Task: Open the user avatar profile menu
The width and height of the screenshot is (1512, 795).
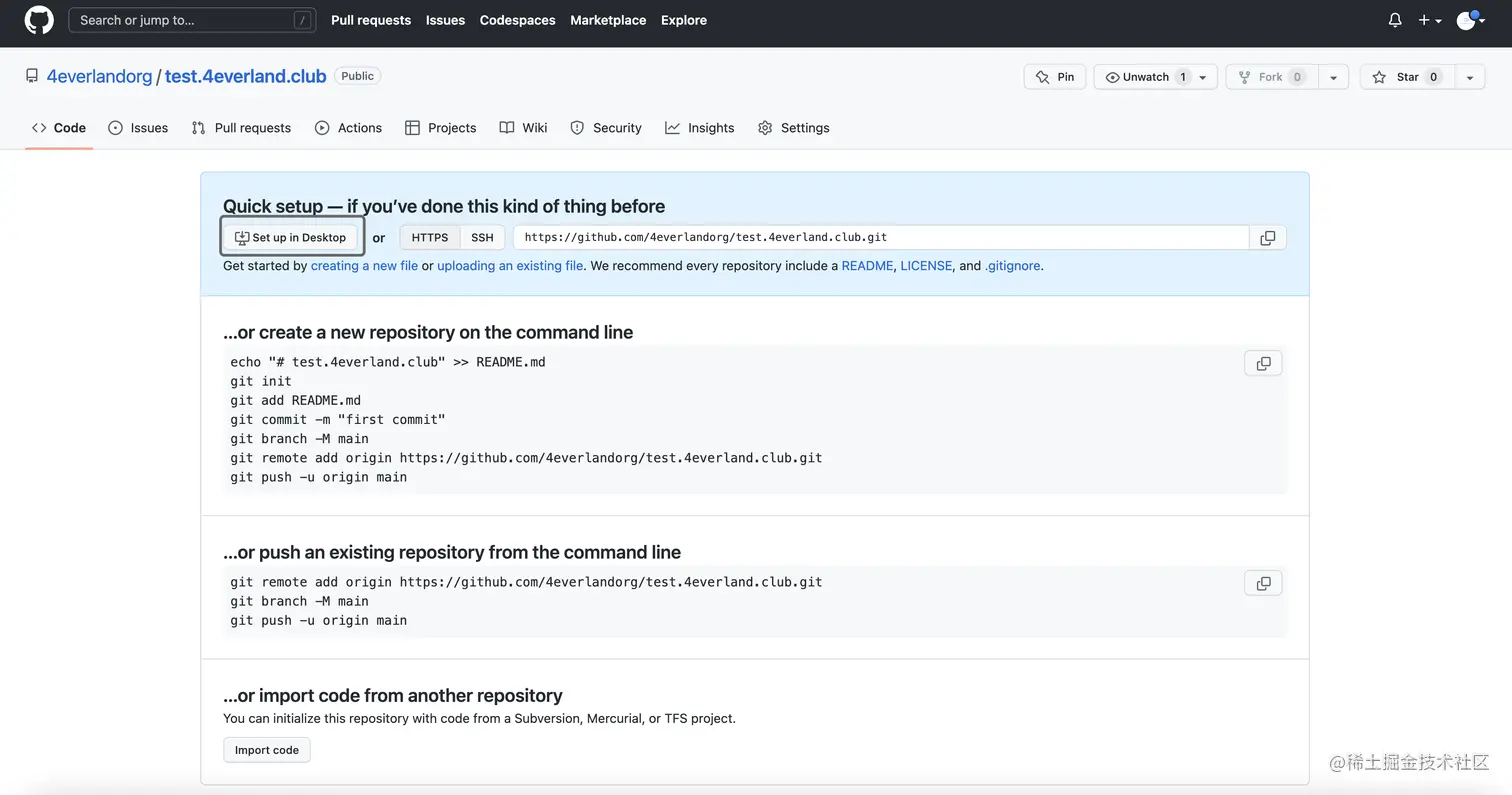Action: pos(1469,20)
